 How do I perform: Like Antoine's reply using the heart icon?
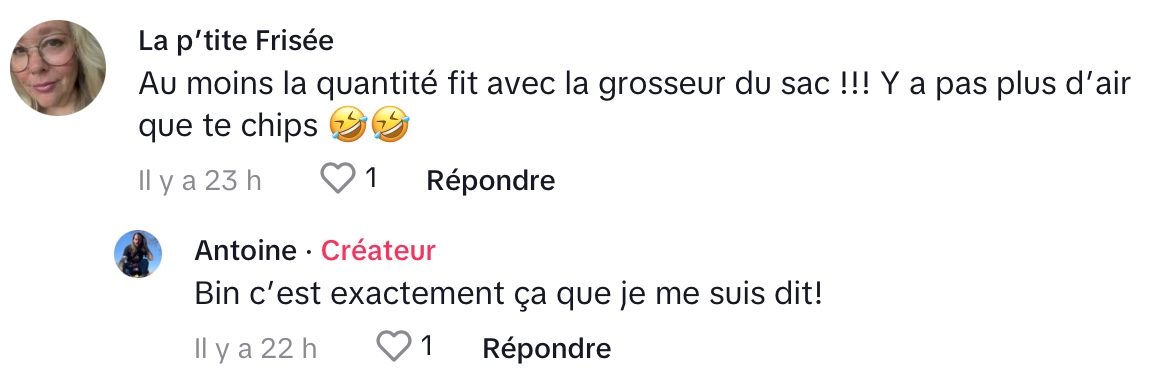click(394, 346)
